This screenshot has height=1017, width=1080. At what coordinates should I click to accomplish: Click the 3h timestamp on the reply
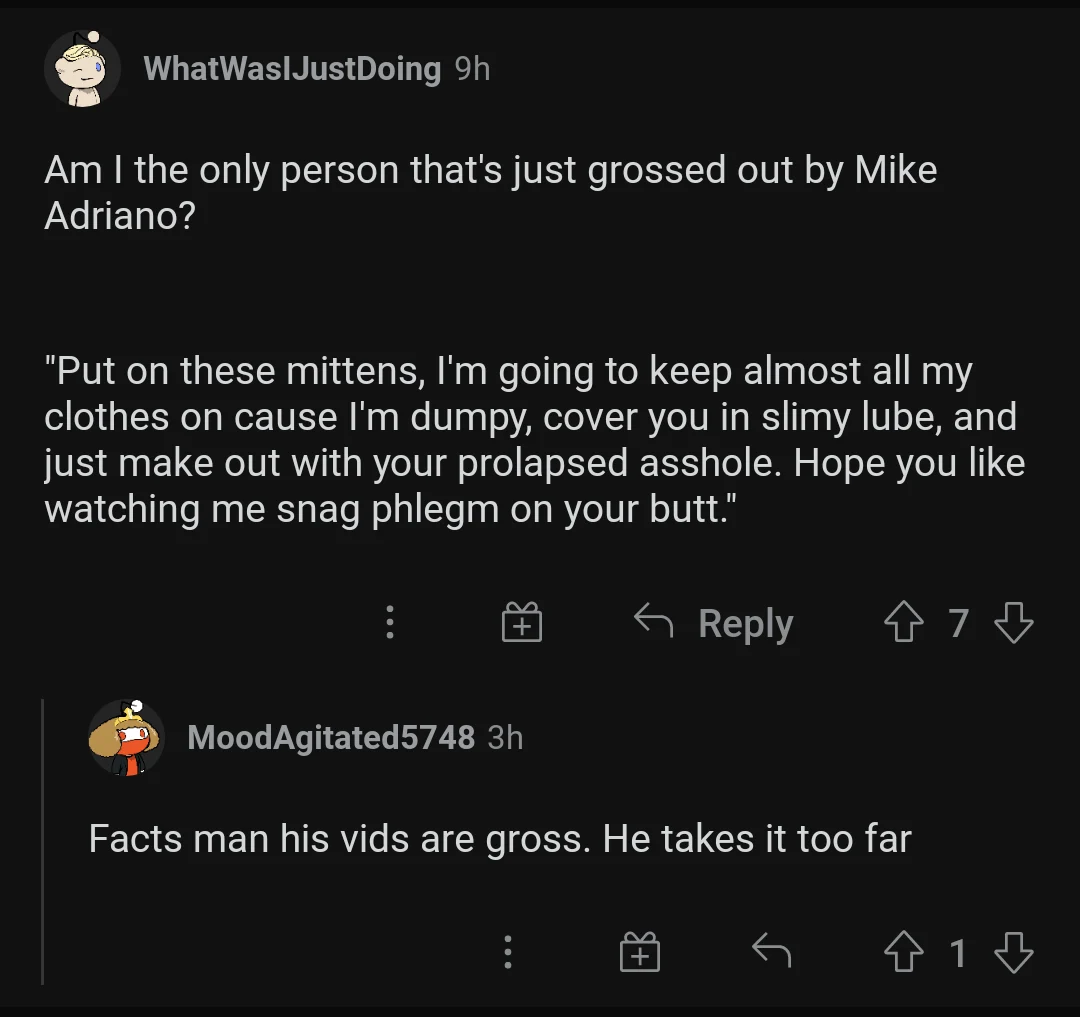[x=505, y=738]
